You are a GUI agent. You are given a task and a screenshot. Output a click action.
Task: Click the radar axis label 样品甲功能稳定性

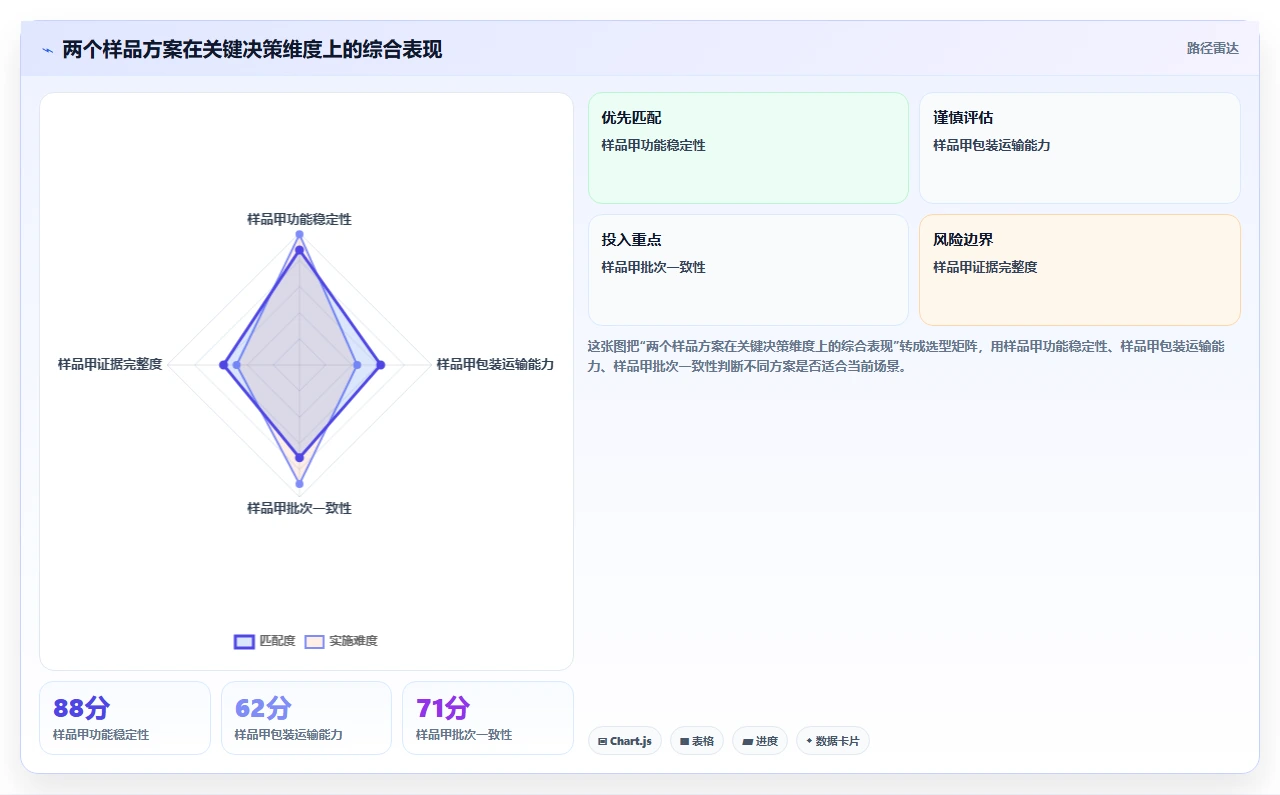299,219
